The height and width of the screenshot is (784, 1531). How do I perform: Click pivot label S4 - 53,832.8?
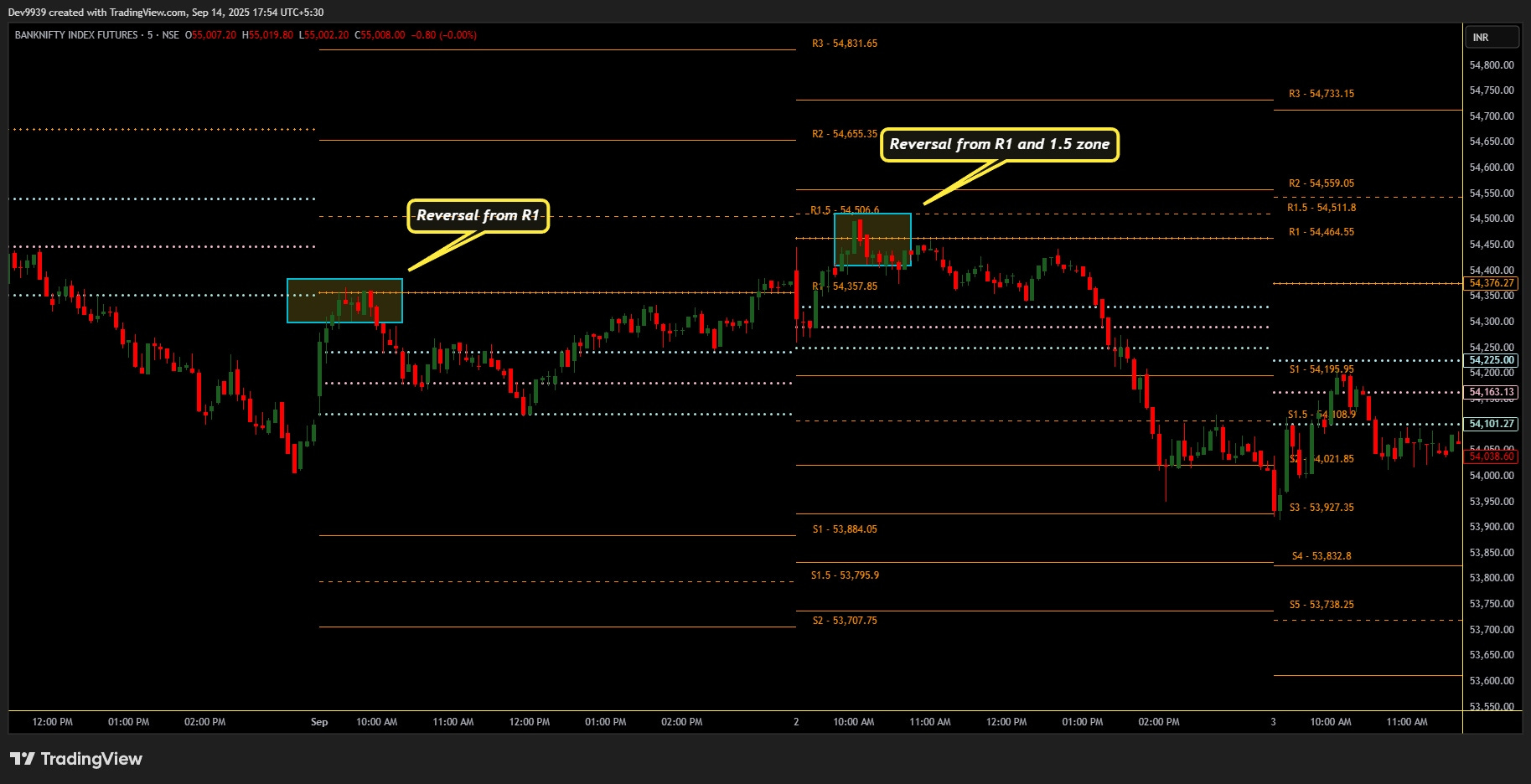point(1322,556)
